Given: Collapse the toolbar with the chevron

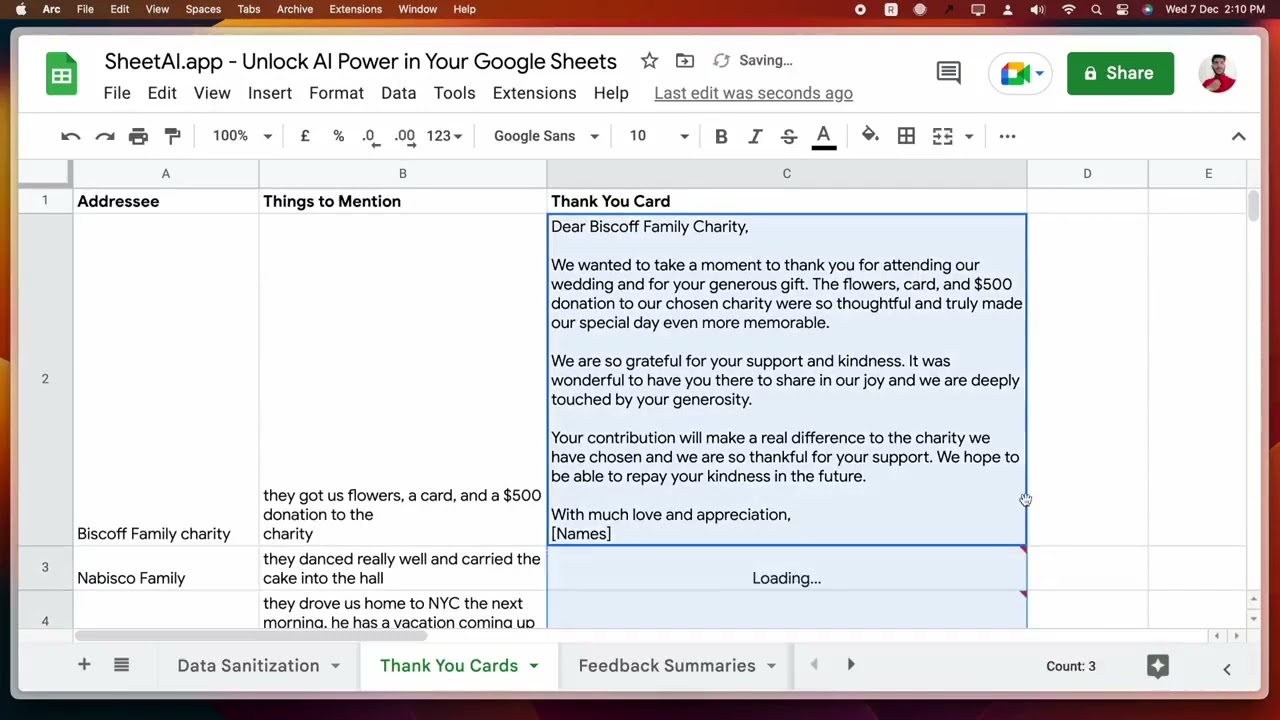Looking at the screenshot, I should pyautogui.click(x=1239, y=136).
